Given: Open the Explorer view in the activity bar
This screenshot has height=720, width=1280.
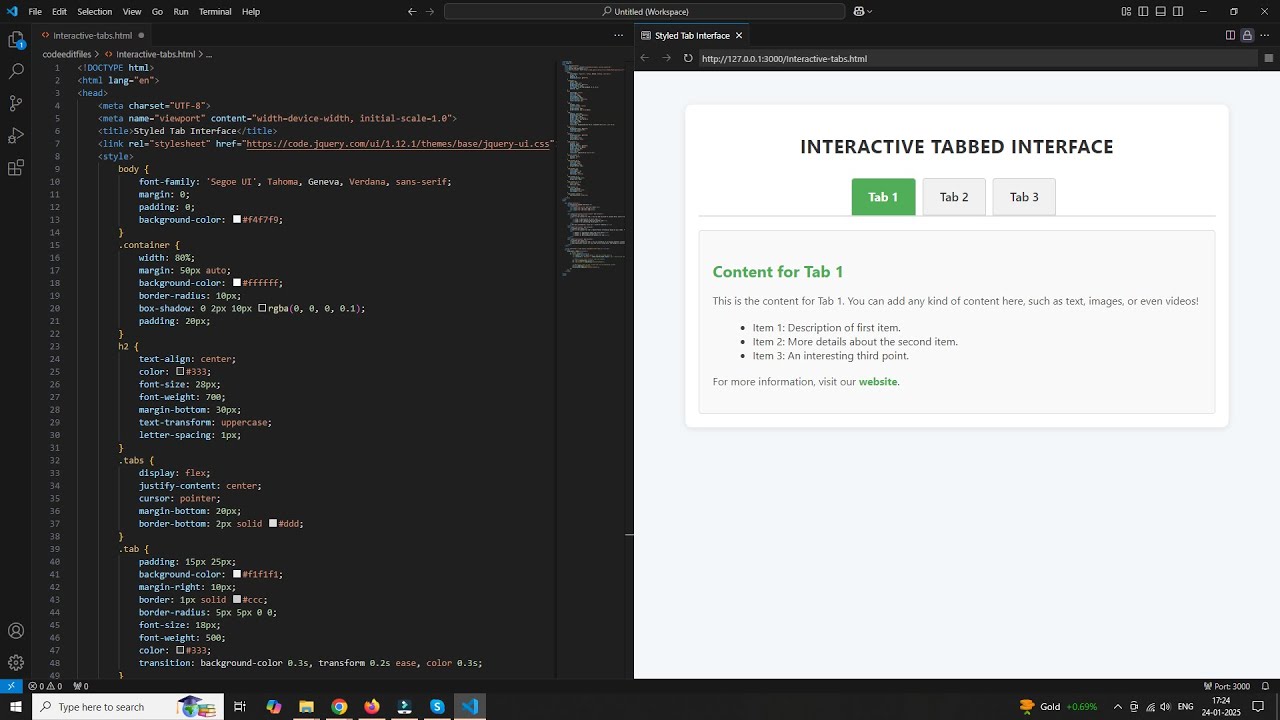Looking at the screenshot, I should pyautogui.click(x=16, y=40).
